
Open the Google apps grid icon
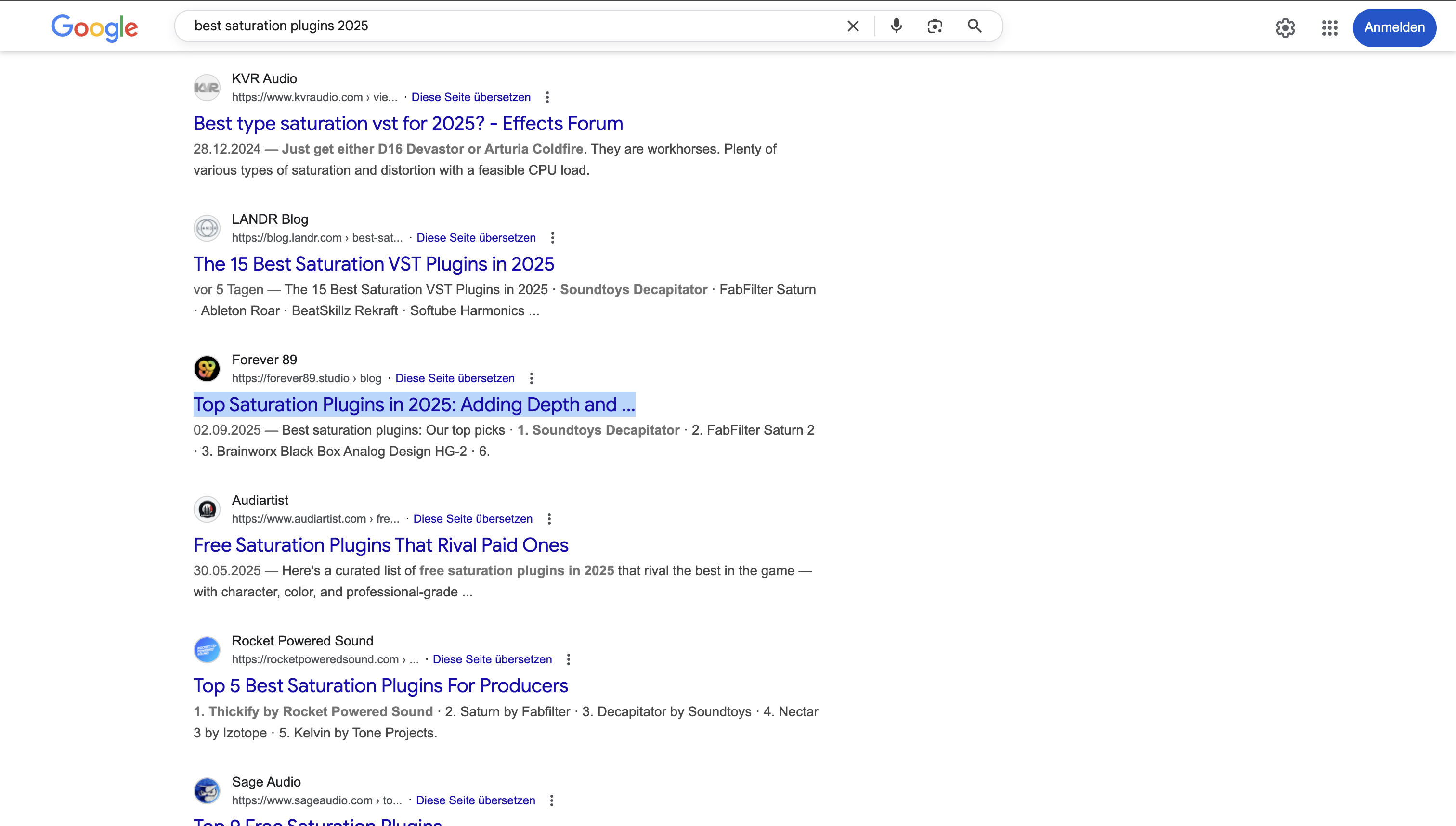coord(1329,28)
